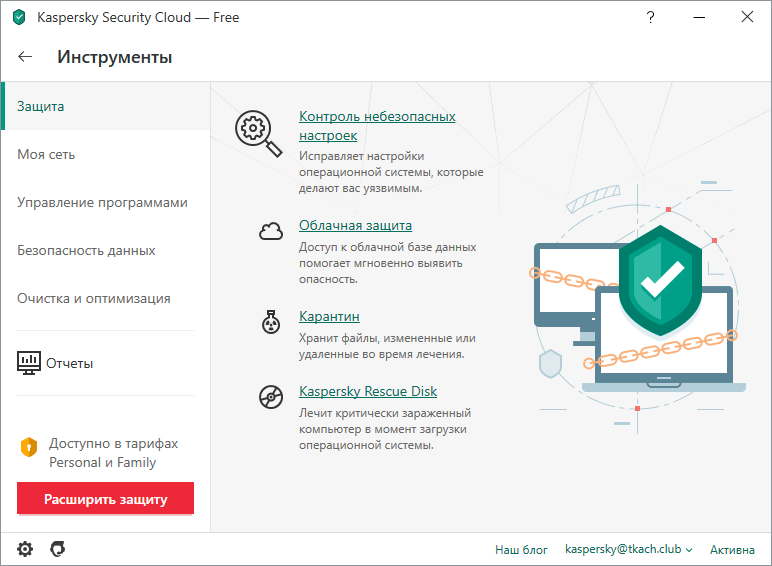Image resolution: width=772 pixels, height=566 pixels.
Task: Open Kaspersky Rescue Disk link
Action: click(368, 391)
